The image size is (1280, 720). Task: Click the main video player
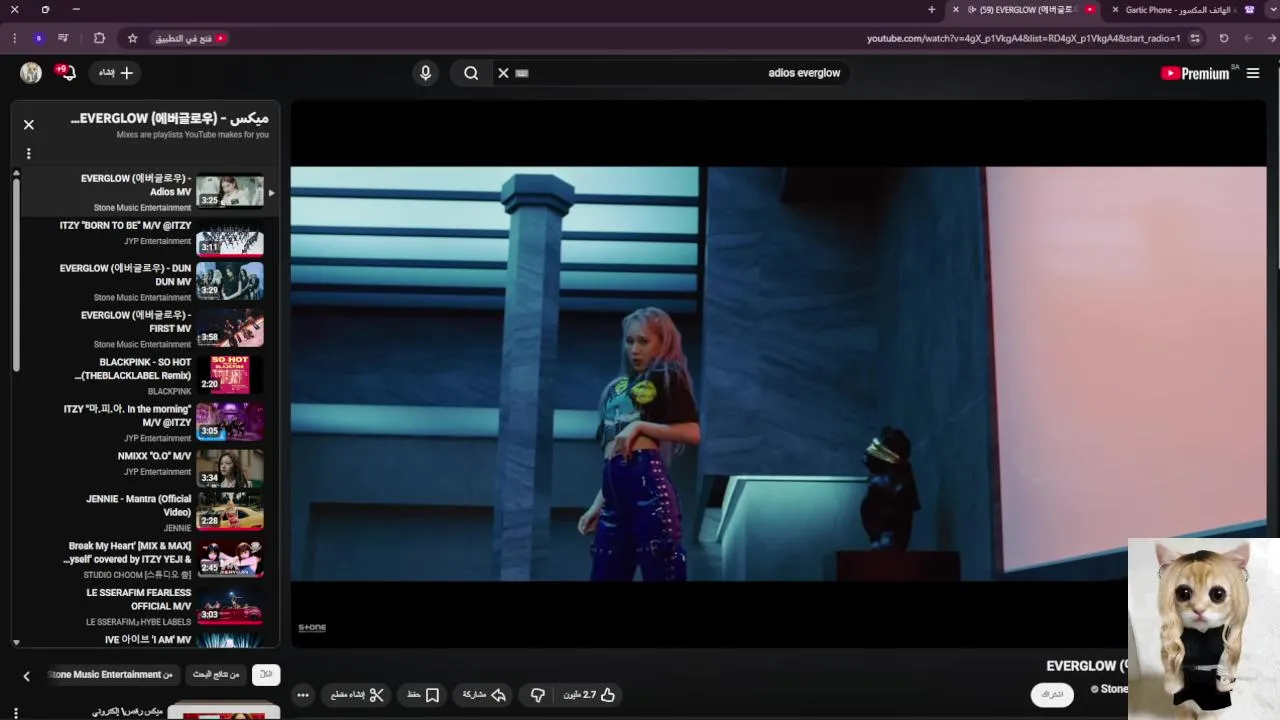tap(778, 372)
